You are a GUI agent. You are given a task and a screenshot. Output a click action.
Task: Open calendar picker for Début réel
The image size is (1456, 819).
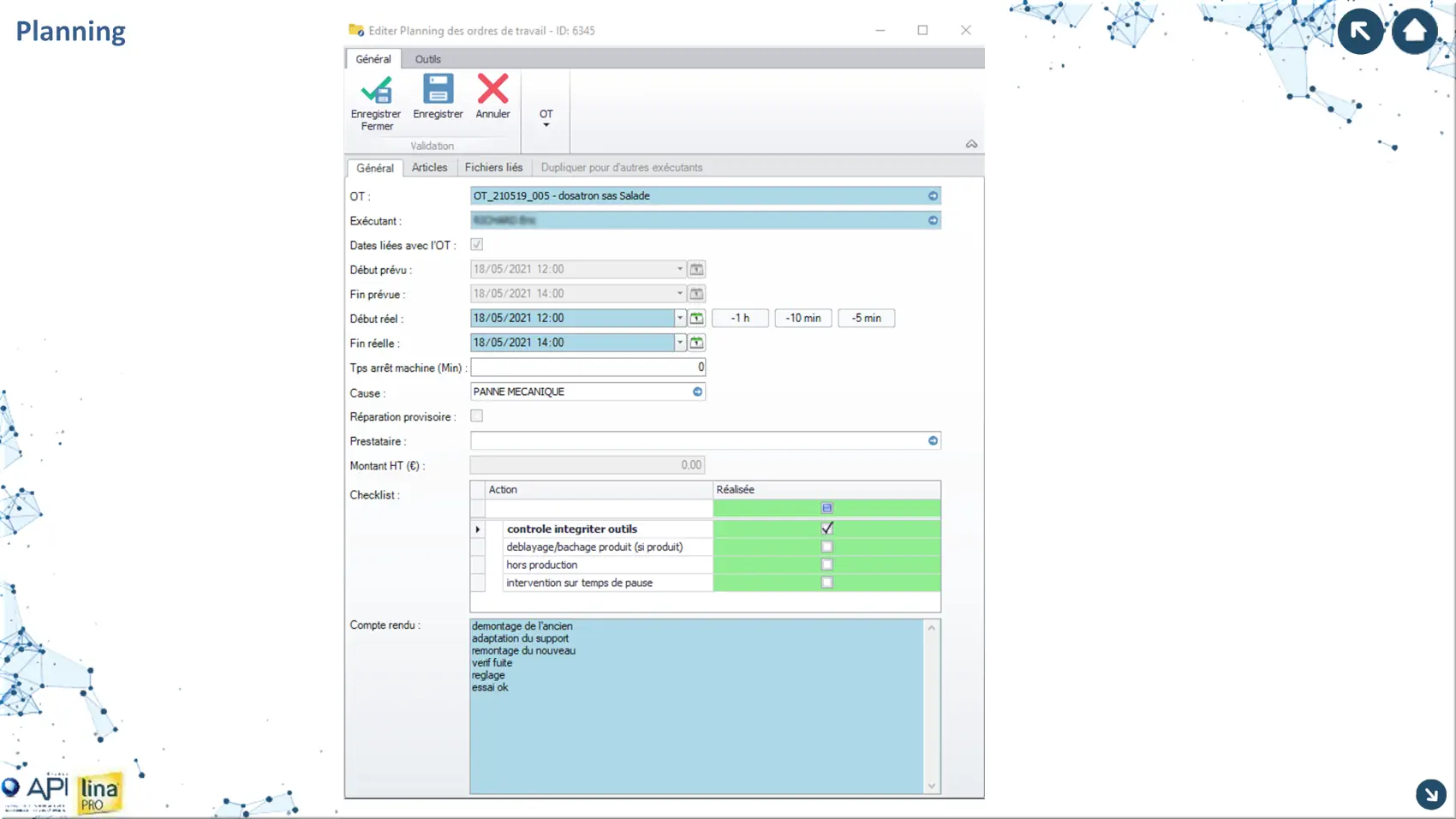click(x=697, y=319)
